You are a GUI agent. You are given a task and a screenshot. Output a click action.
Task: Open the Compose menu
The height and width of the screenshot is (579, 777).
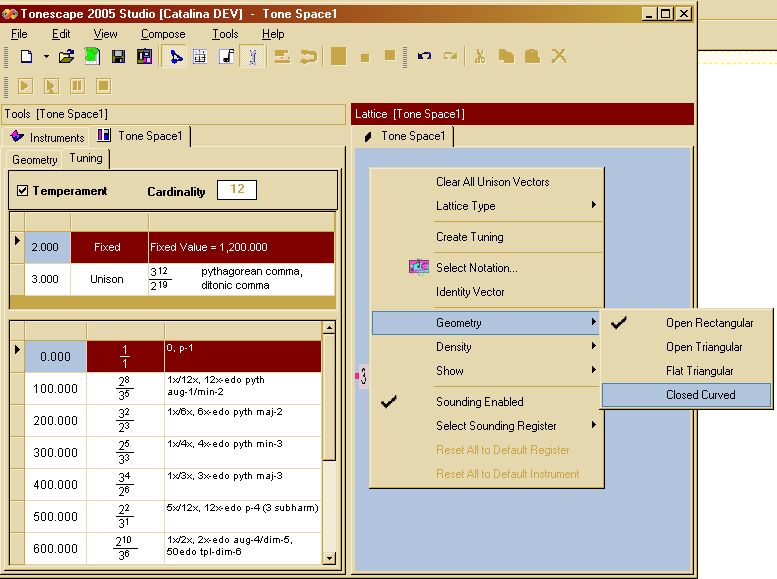click(x=163, y=34)
